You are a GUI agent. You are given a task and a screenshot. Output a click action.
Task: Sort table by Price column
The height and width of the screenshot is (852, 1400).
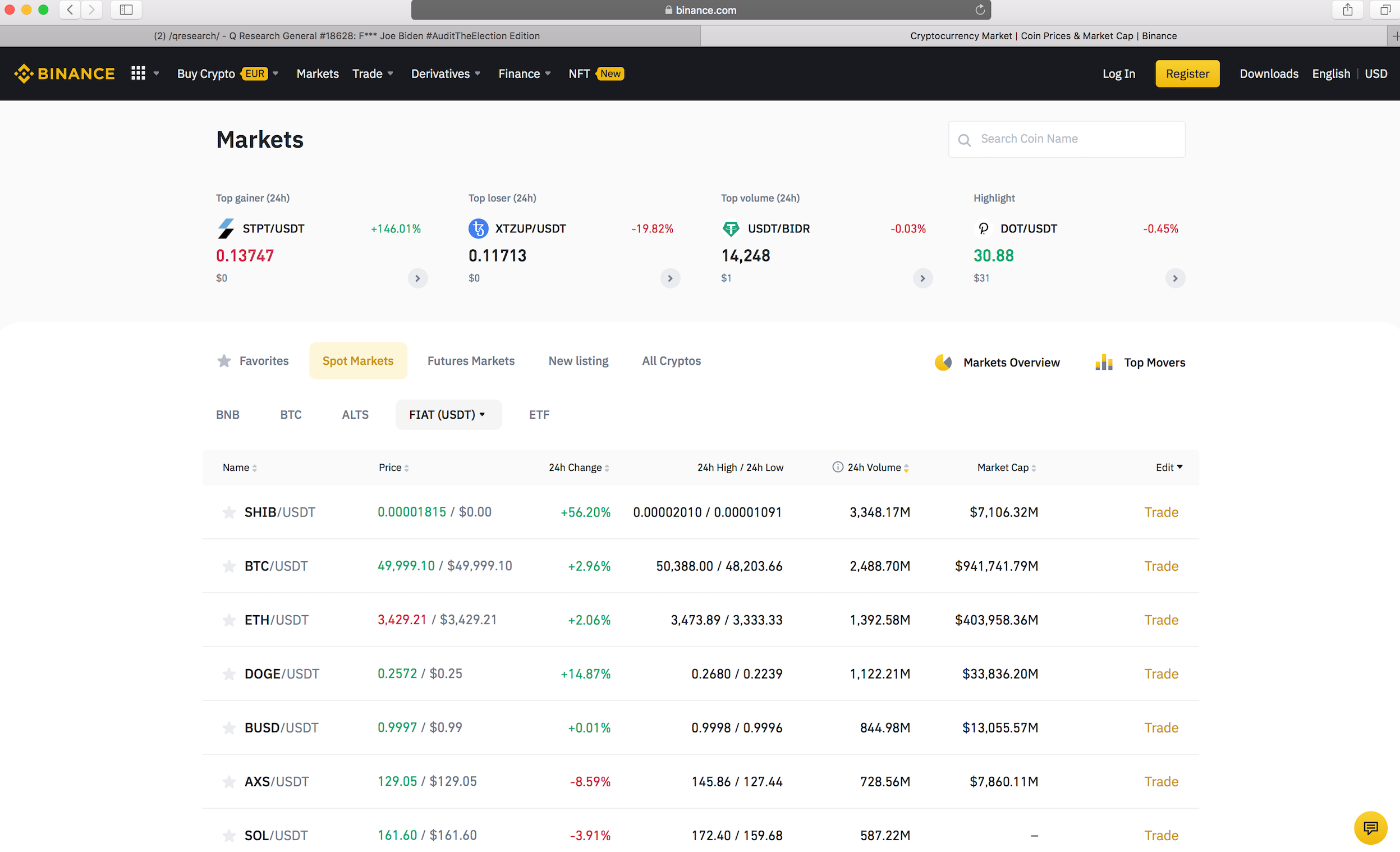click(394, 468)
